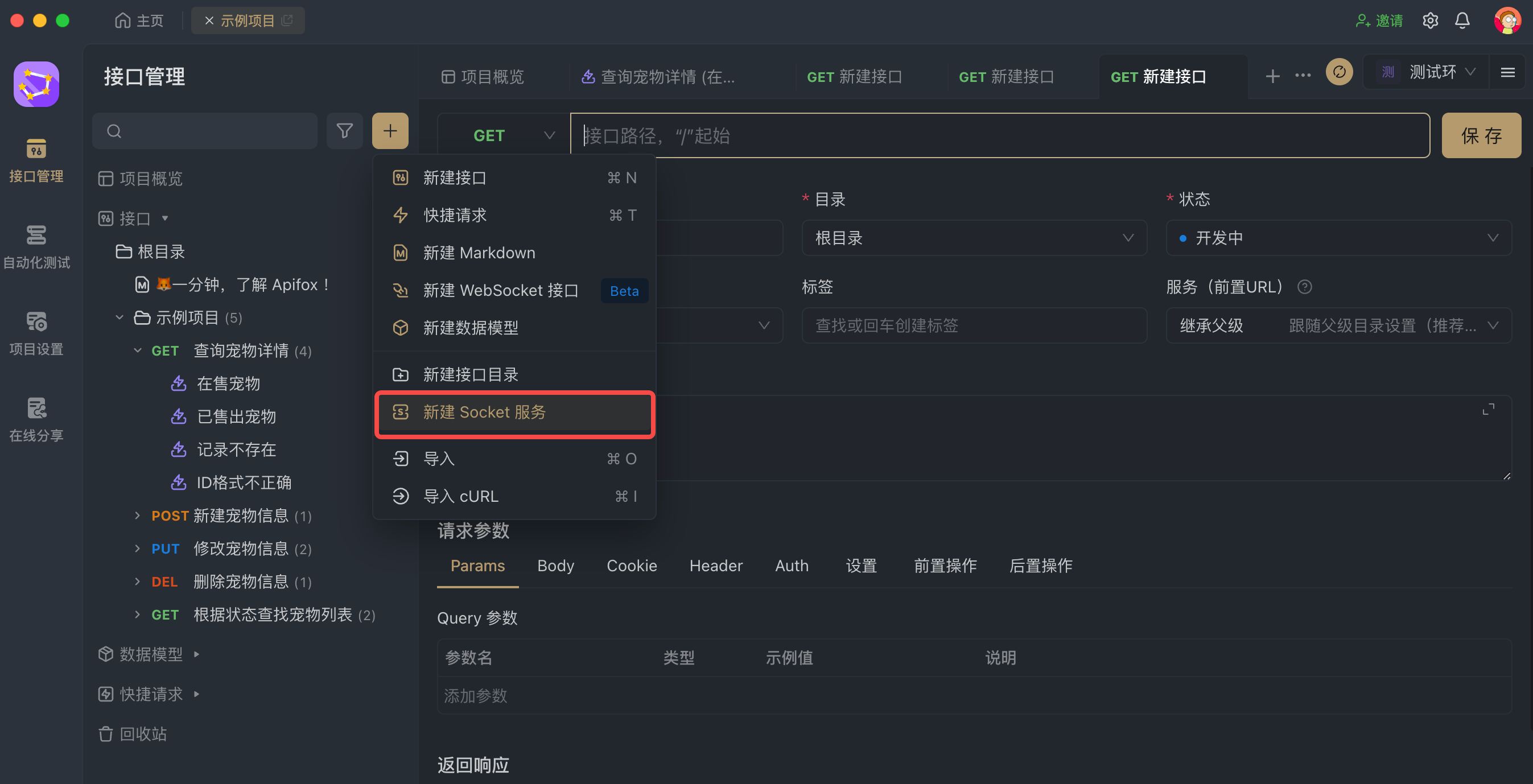The width and height of the screenshot is (1533, 784).
Task: Switch to the Body tab
Action: 555,566
